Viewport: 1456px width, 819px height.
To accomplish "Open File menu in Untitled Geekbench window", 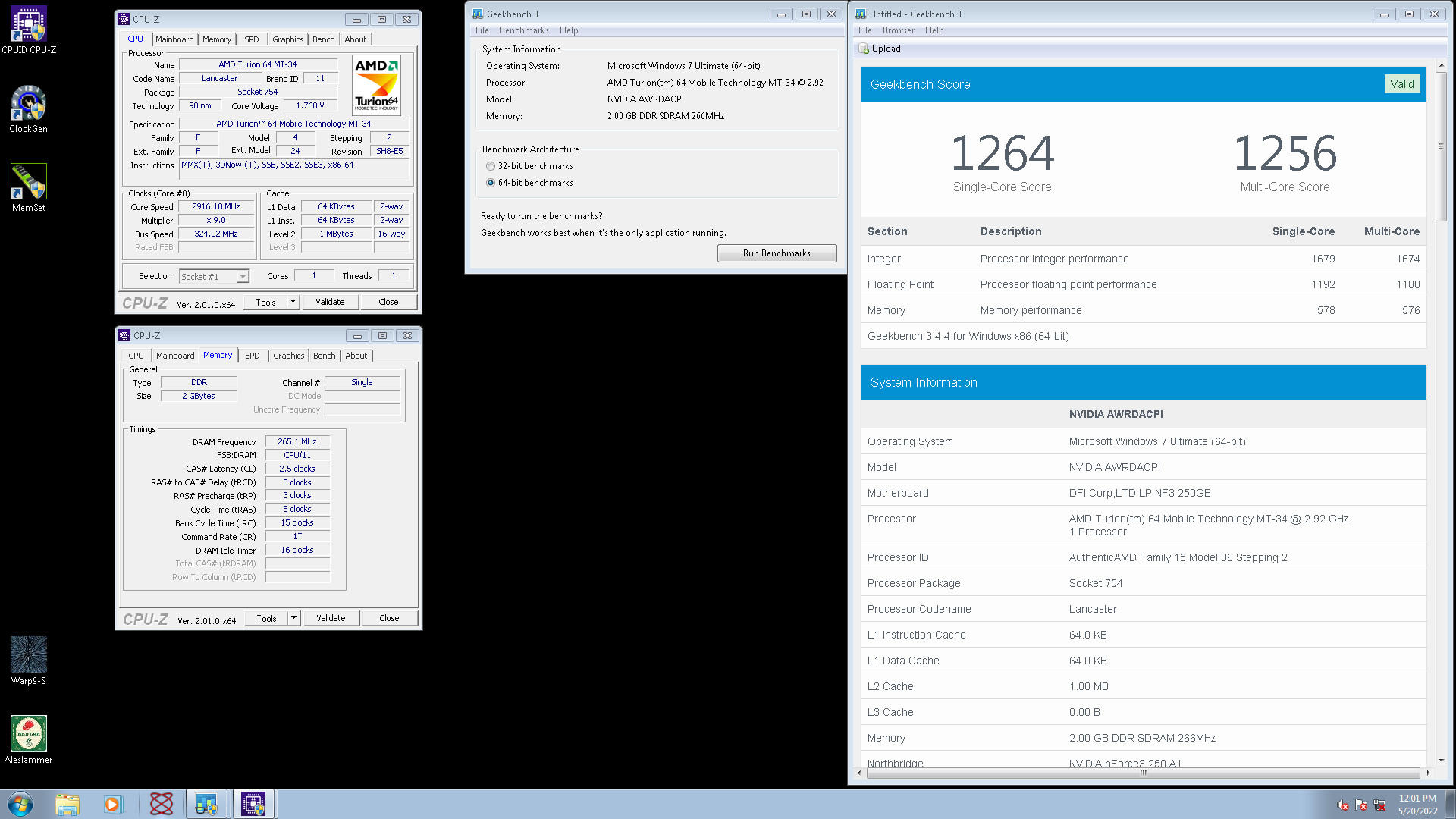I will [865, 30].
